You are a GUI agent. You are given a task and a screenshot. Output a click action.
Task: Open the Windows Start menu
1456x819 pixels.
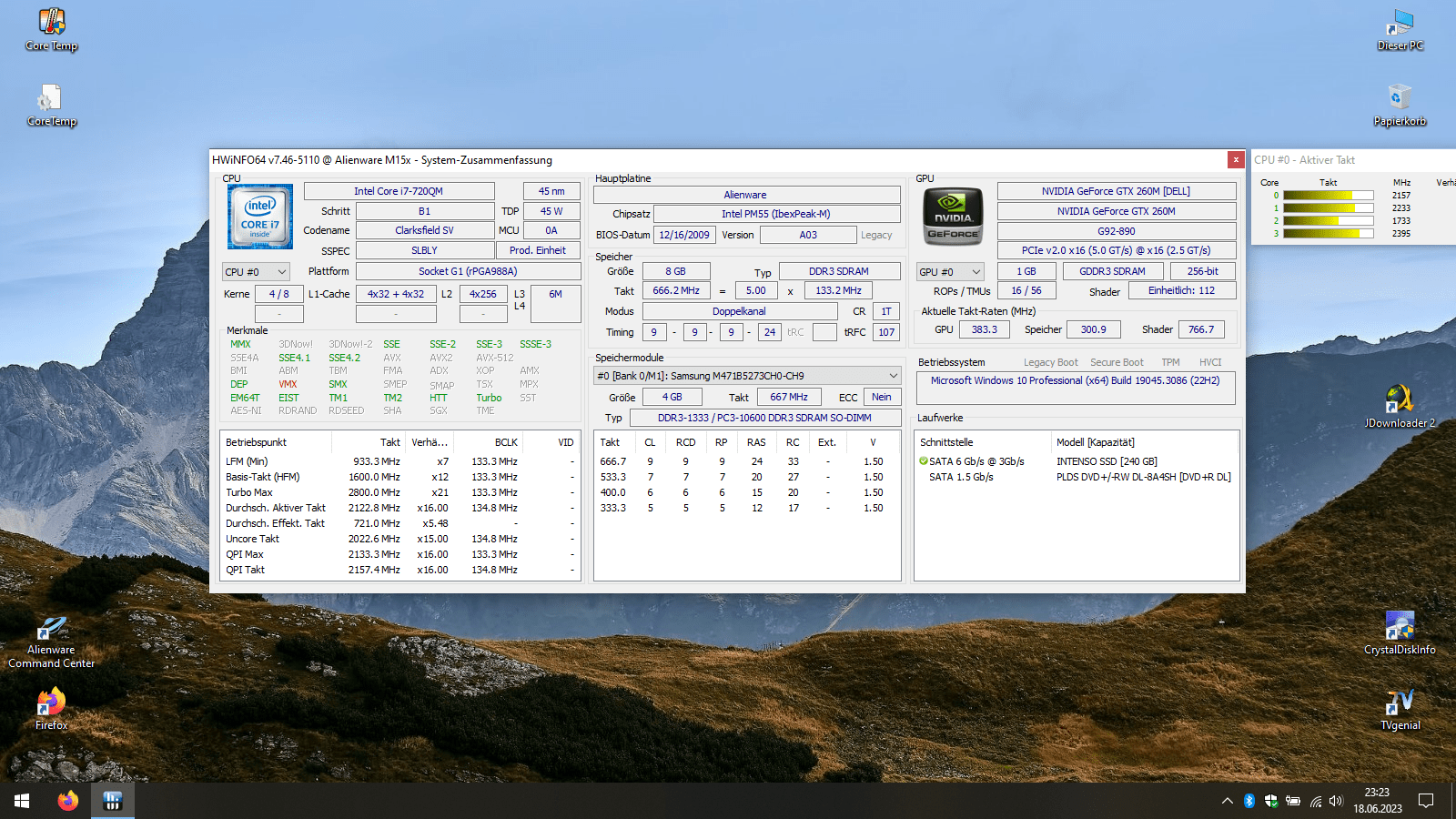[22, 801]
